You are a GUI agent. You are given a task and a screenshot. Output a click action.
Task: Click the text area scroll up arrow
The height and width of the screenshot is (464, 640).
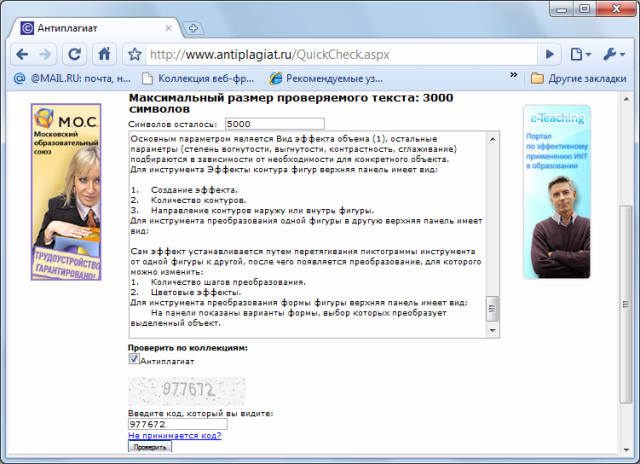pyautogui.click(x=493, y=139)
